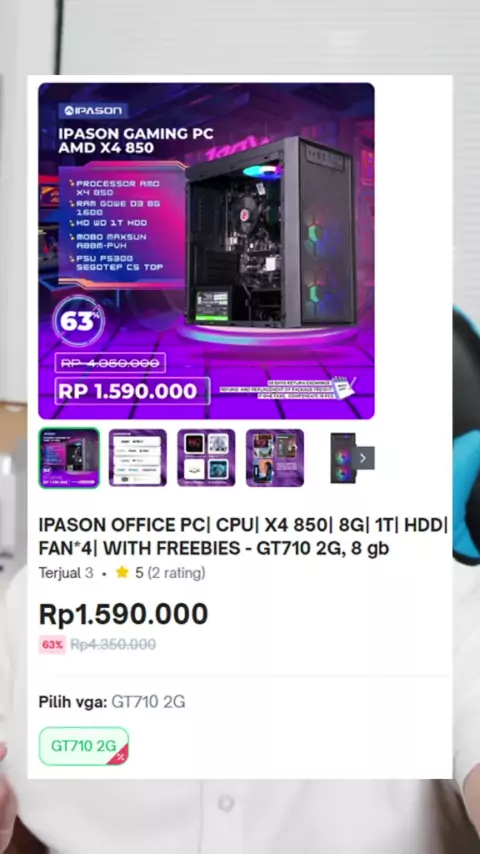Click the 14 days return badge icon
Viewport: 480px width, 854px height.
click(x=345, y=386)
